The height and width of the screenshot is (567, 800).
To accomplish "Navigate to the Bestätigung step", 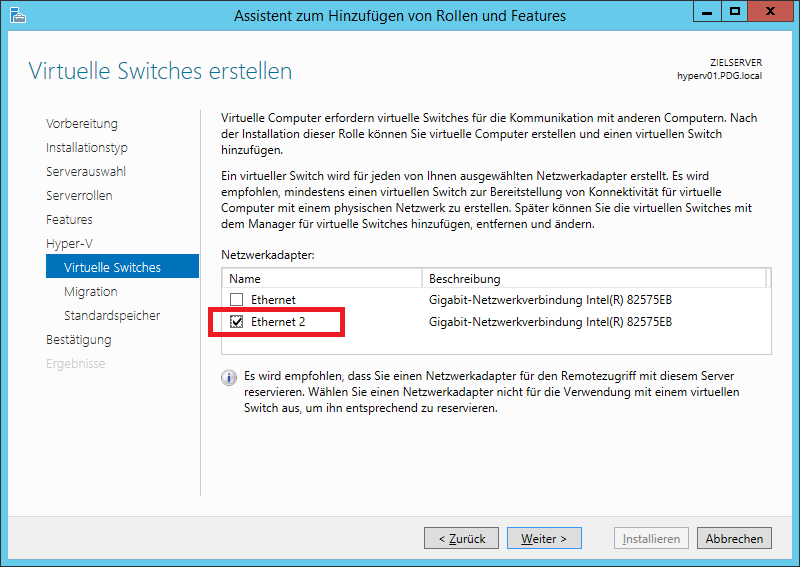I will click(79, 340).
